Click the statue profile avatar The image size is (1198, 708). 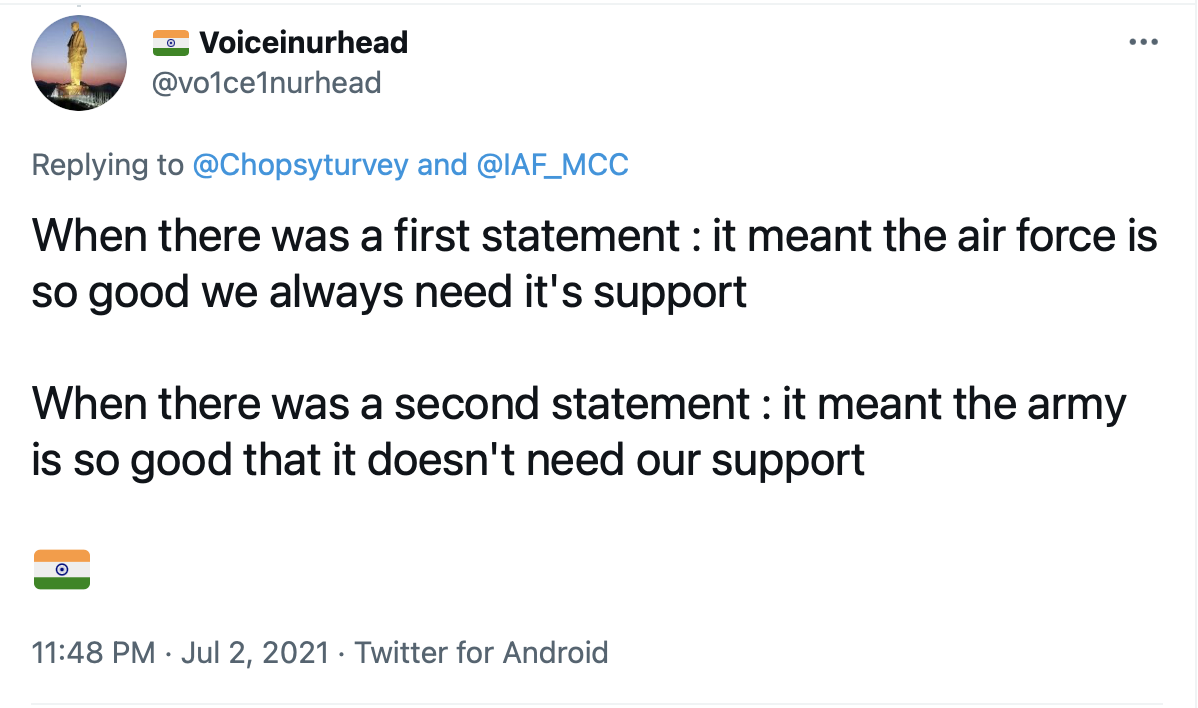[80, 62]
